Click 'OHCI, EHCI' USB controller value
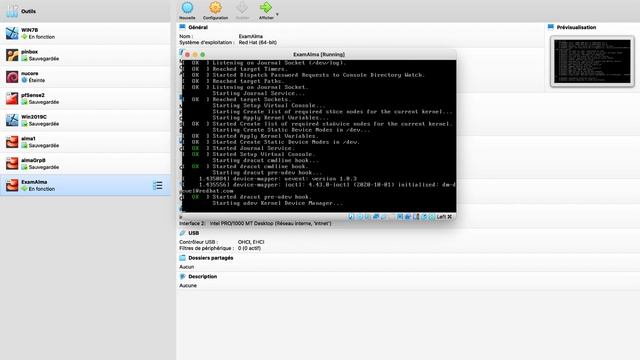The image size is (640, 360). click(x=251, y=242)
